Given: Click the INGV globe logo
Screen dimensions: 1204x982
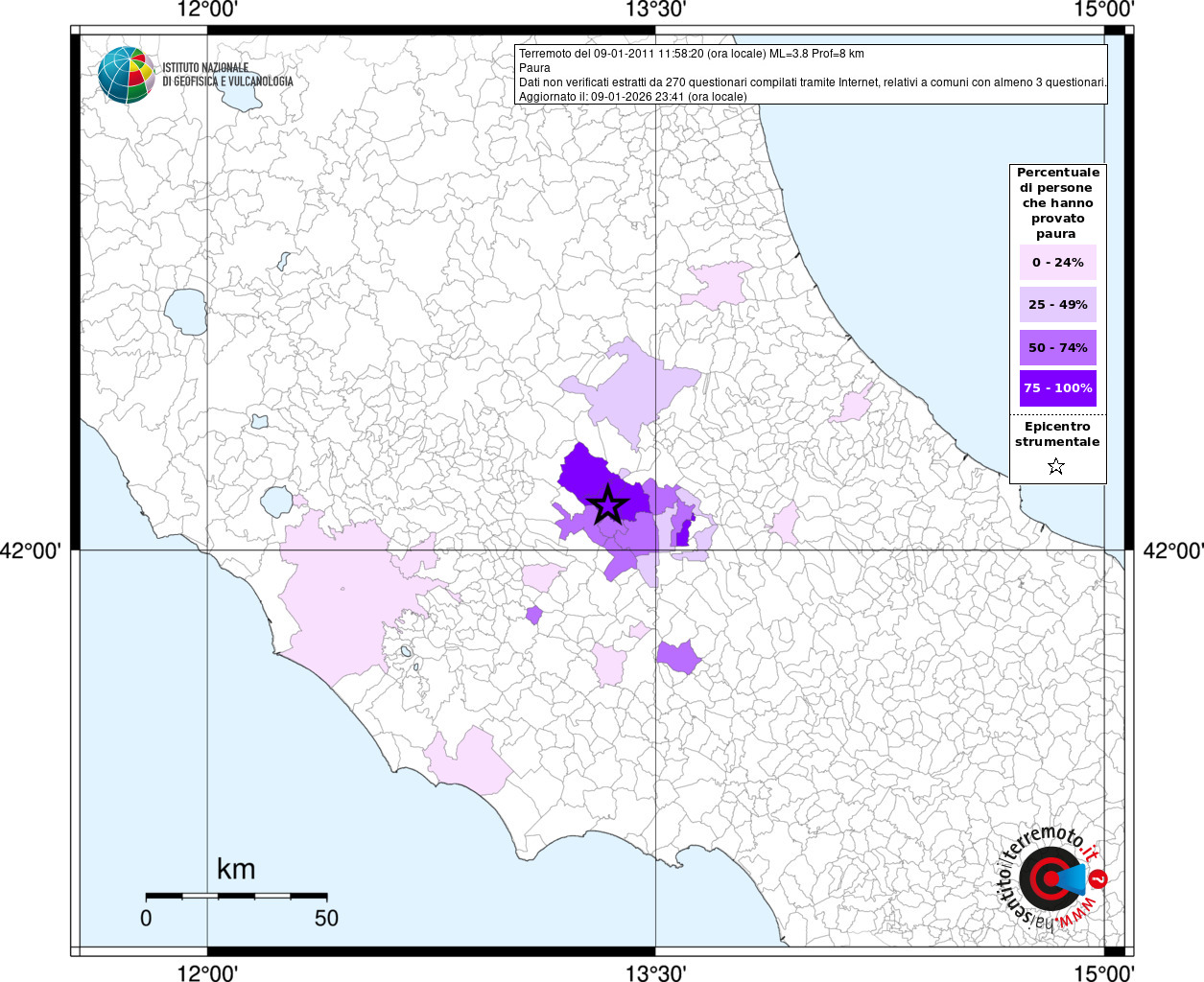Looking at the screenshot, I should coord(126,75).
